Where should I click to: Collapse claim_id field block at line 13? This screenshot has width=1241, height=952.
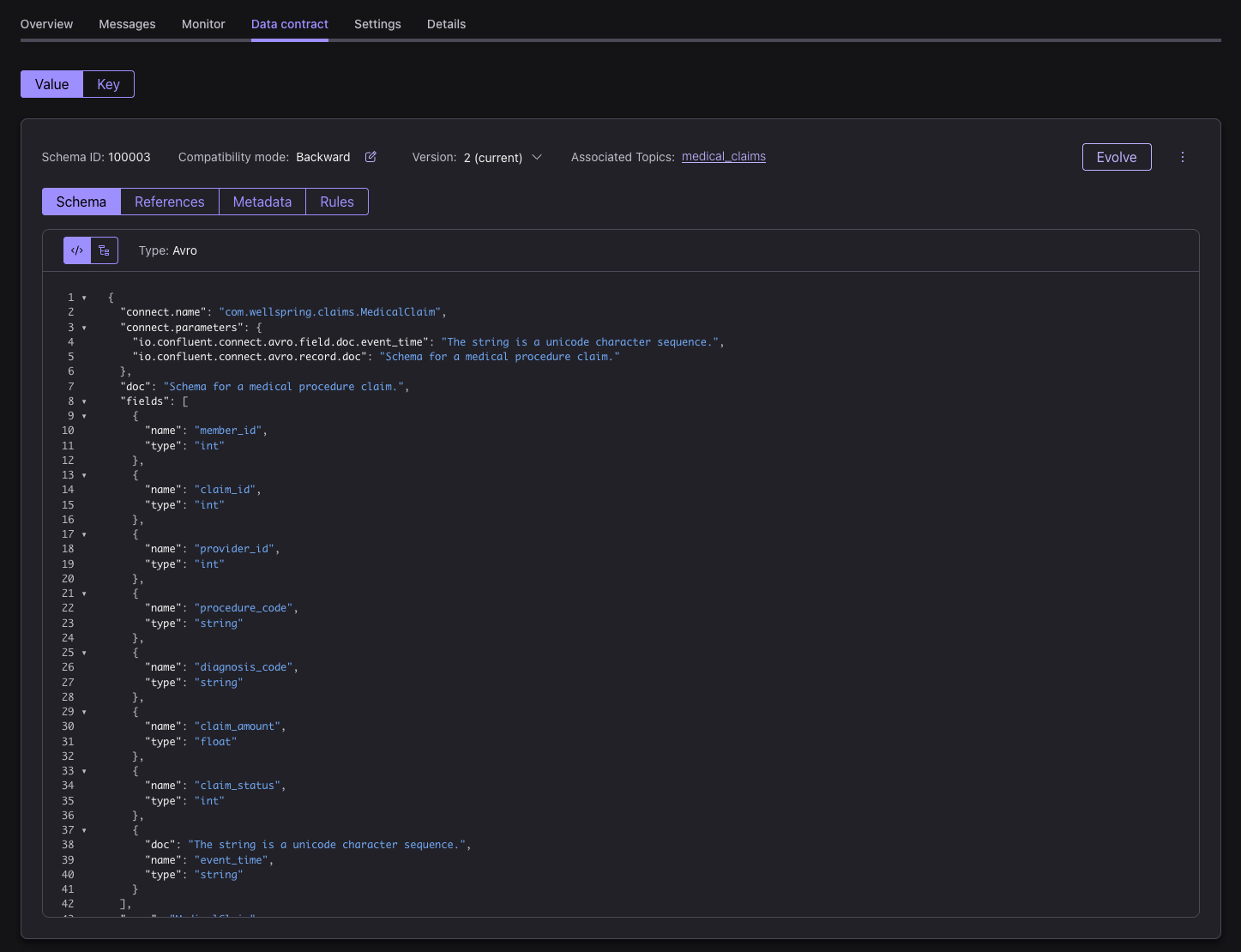click(x=84, y=475)
